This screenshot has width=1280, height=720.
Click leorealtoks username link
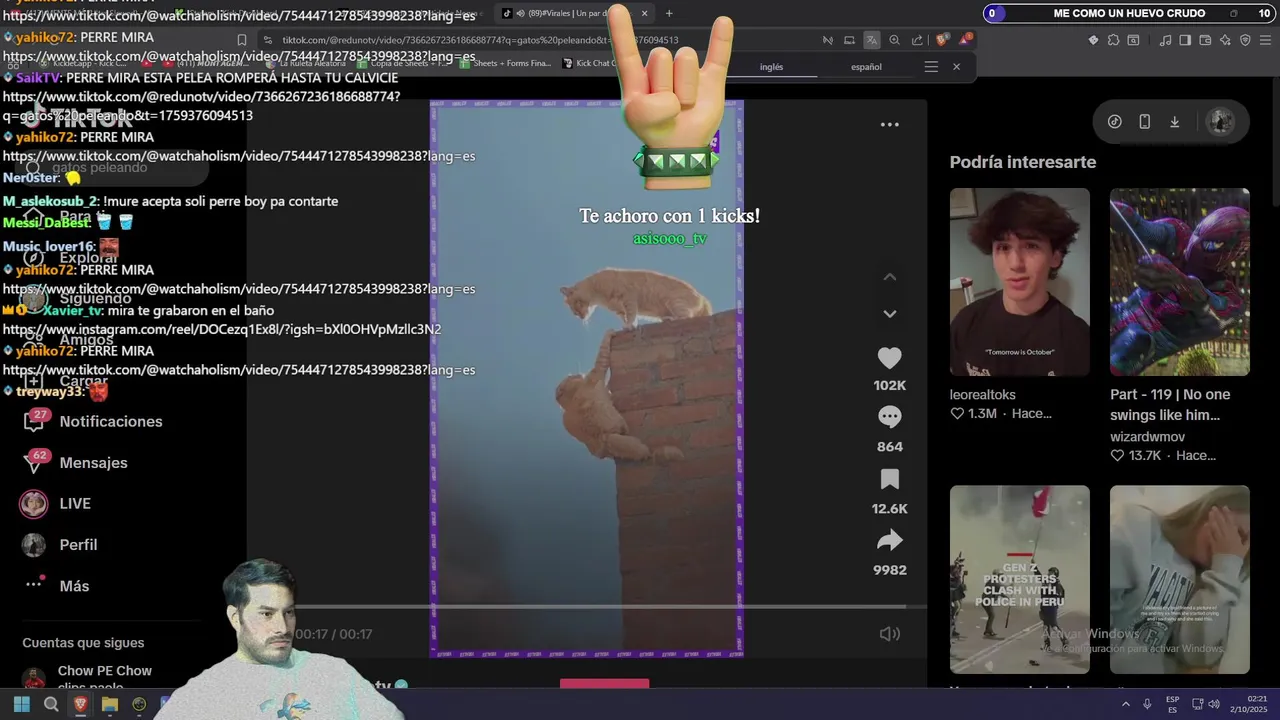click(x=982, y=395)
